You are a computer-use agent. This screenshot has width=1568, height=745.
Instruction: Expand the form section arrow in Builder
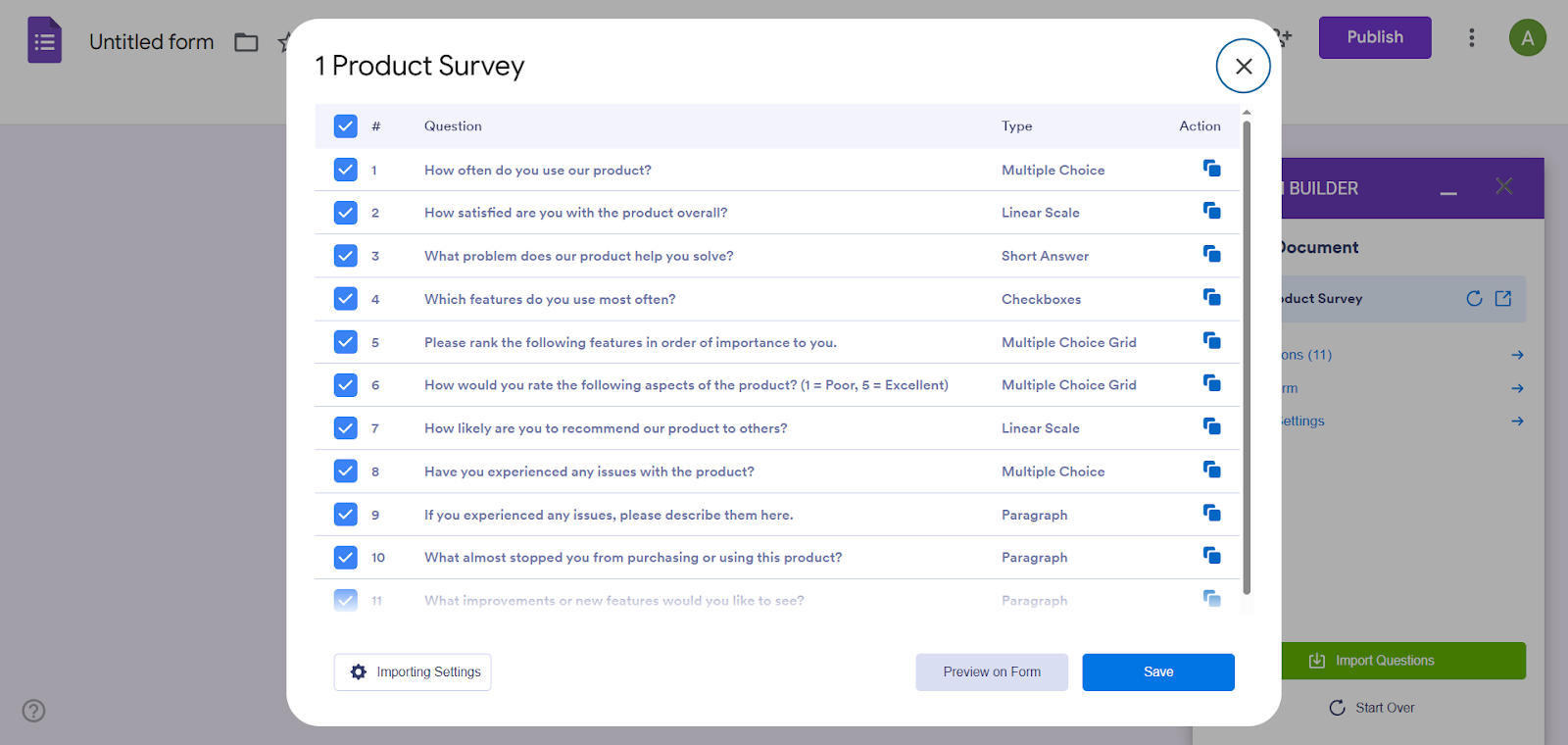[x=1517, y=388]
